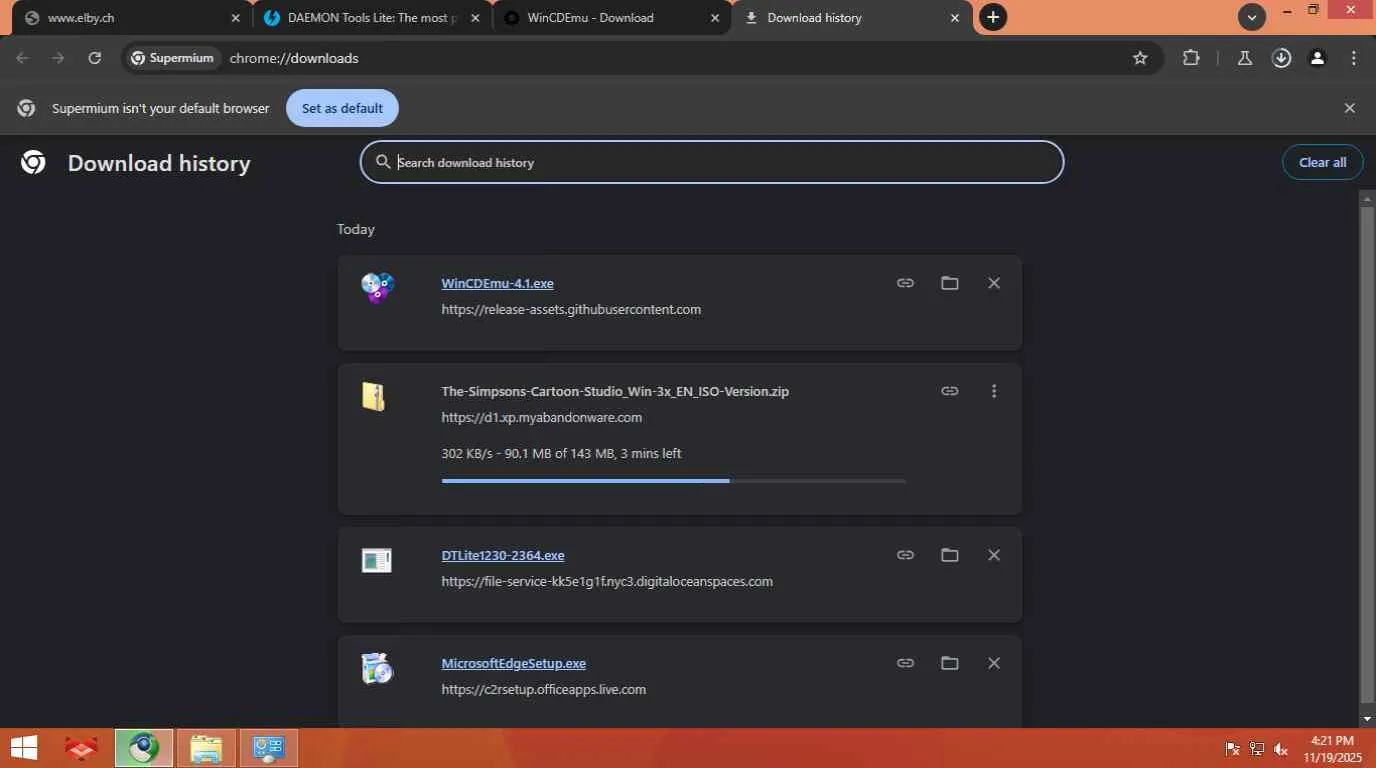Click the MicrosoftEdgeSetup.exe file icon
This screenshot has width=1376, height=768.
(x=377, y=668)
